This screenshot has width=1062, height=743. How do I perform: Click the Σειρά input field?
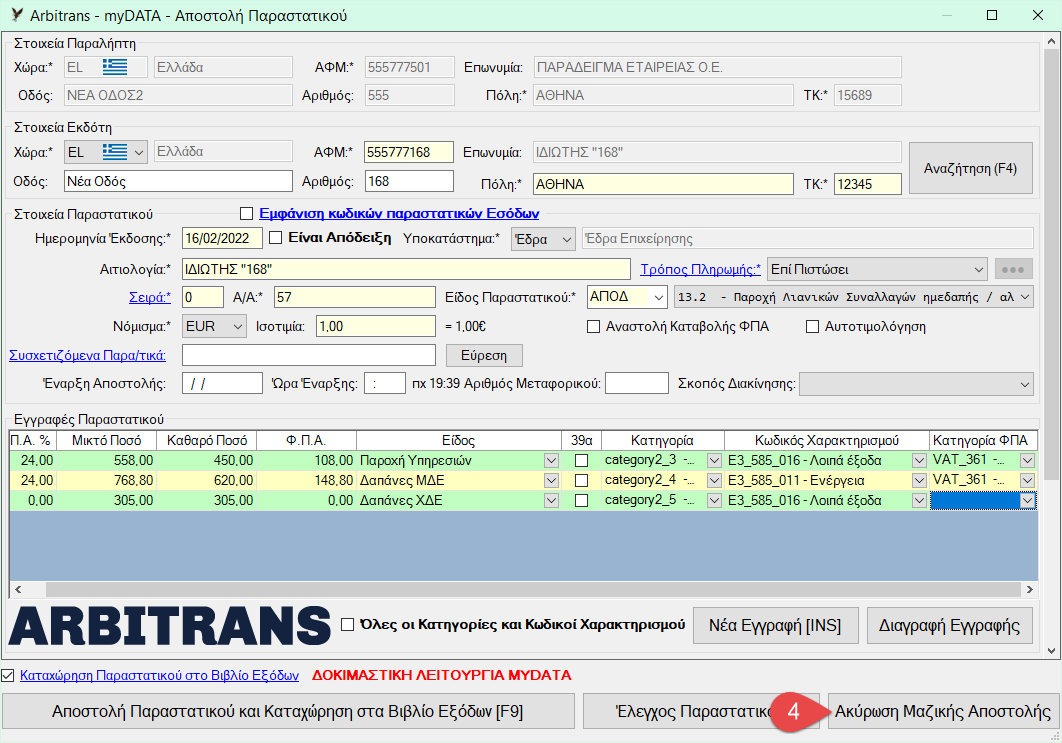[x=203, y=297]
